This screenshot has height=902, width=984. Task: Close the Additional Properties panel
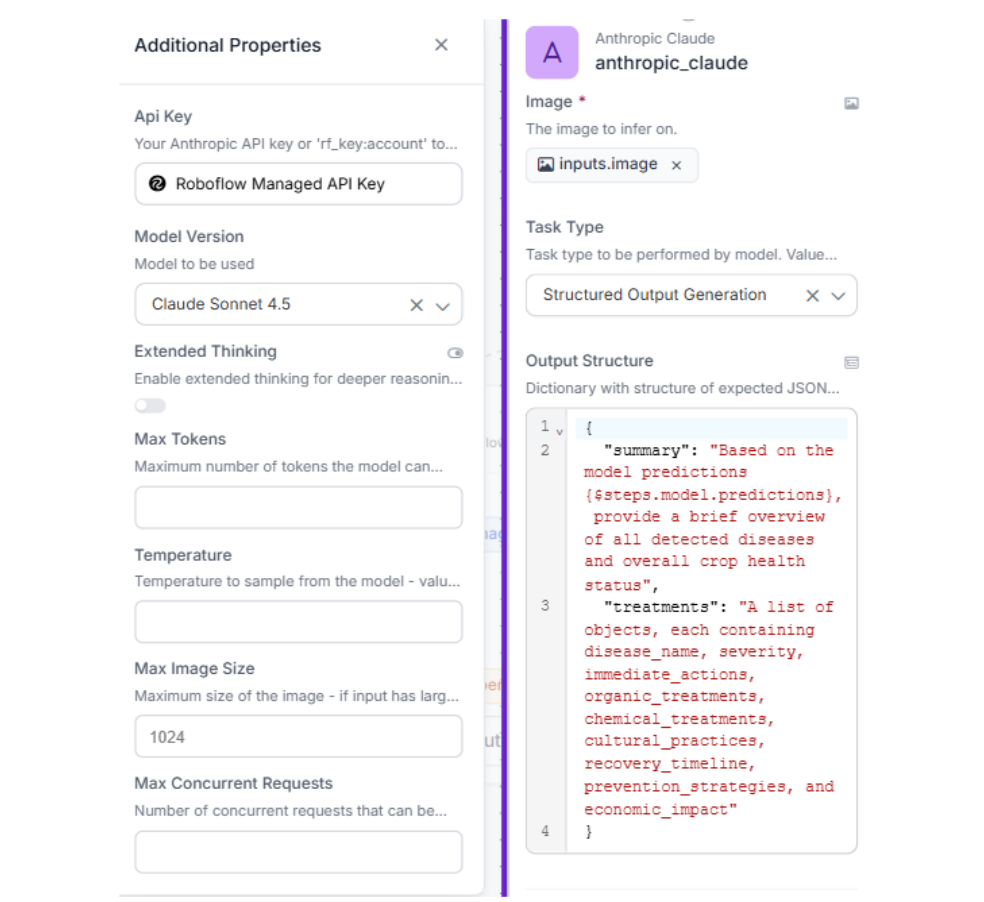(441, 45)
